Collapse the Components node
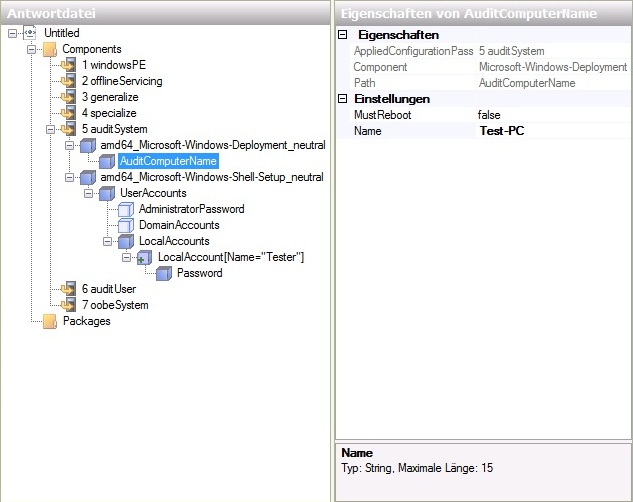633x502 pixels. pyautogui.click(x=31, y=49)
